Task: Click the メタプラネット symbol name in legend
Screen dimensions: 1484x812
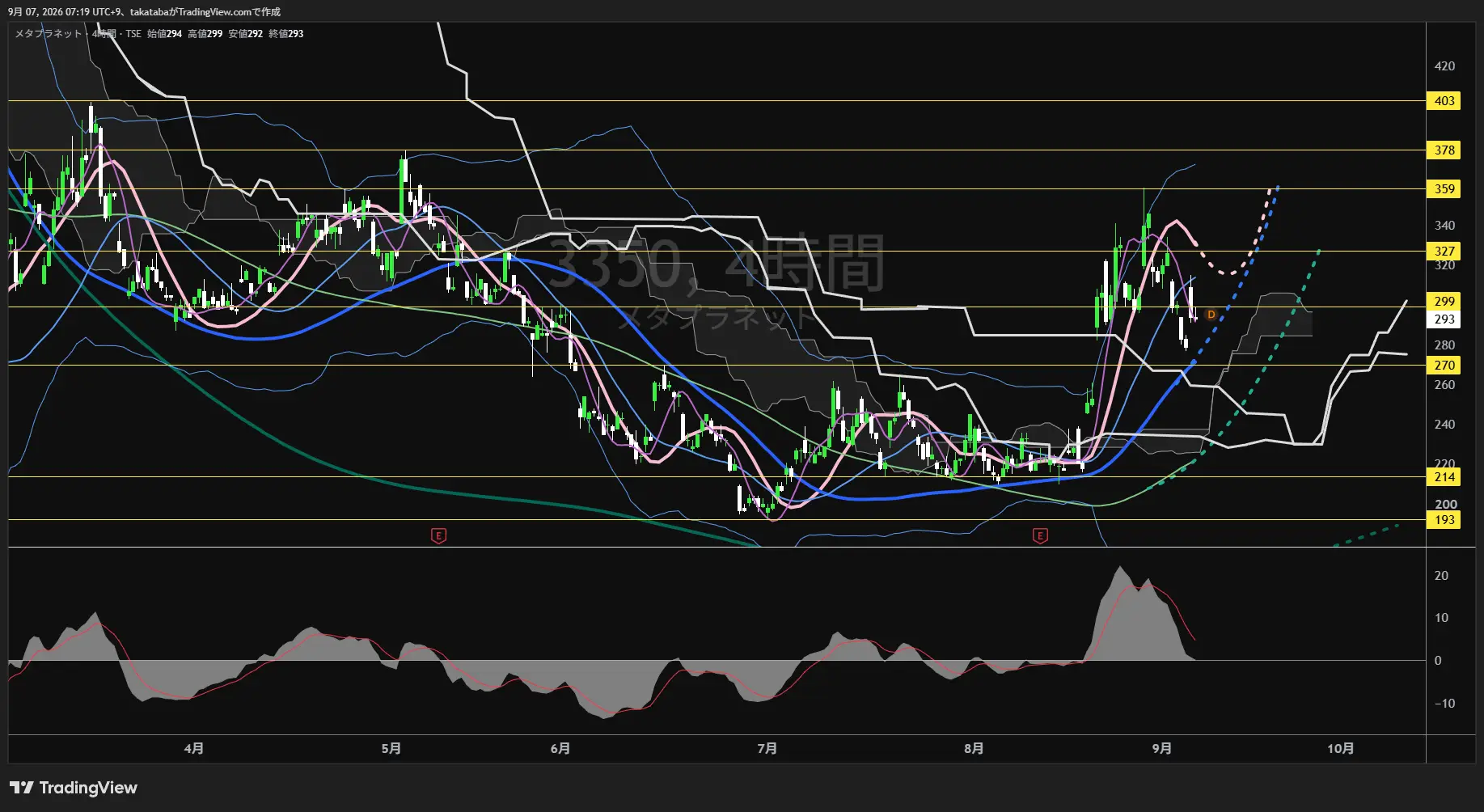Action: (49, 34)
